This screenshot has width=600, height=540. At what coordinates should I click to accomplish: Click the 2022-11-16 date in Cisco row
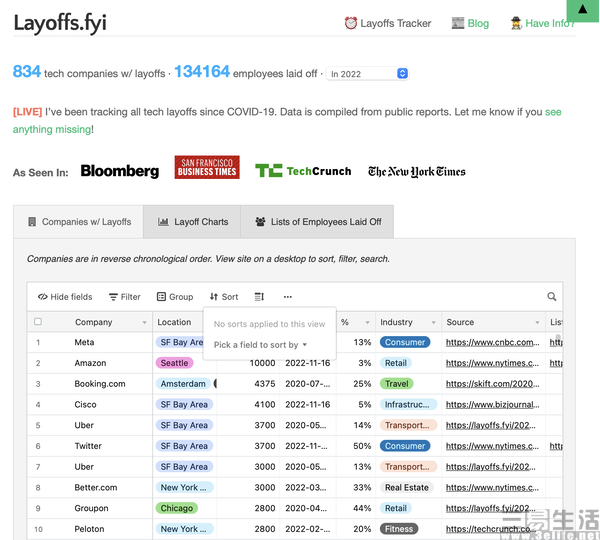point(308,405)
